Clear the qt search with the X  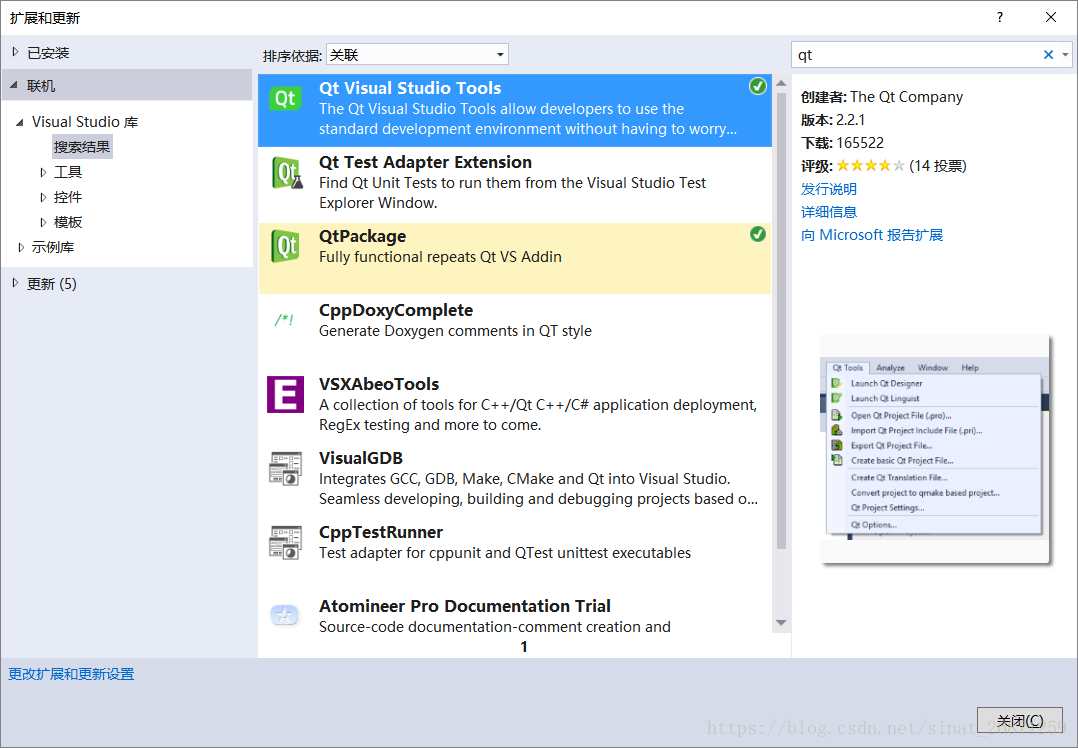(x=1047, y=54)
